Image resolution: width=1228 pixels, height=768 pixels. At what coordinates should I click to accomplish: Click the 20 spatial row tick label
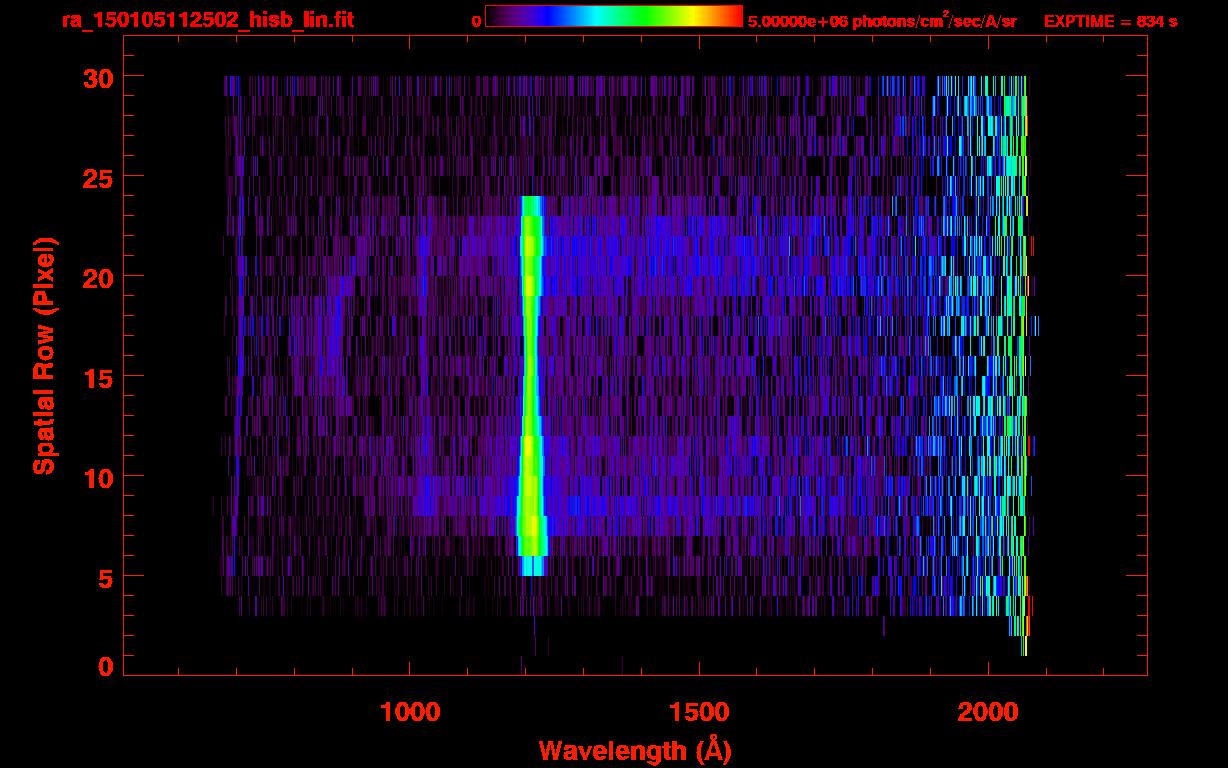[97, 277]
